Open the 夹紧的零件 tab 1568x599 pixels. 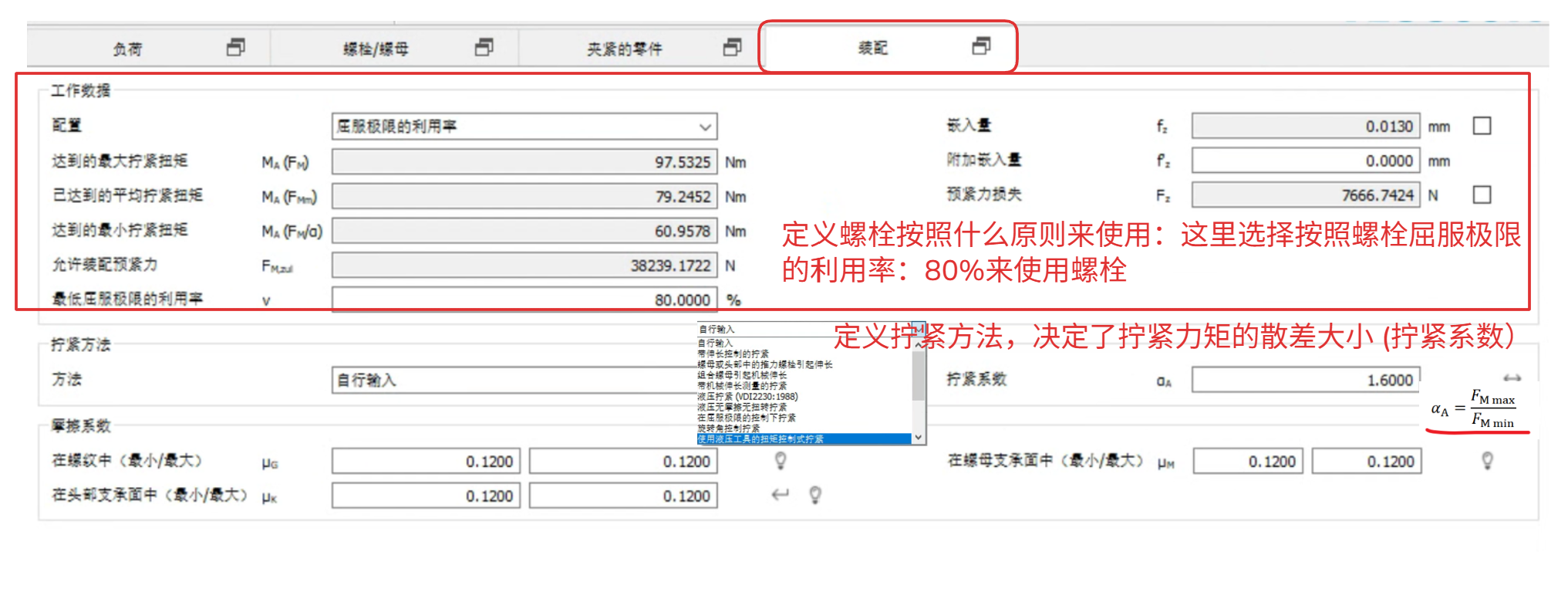point(624,49)
